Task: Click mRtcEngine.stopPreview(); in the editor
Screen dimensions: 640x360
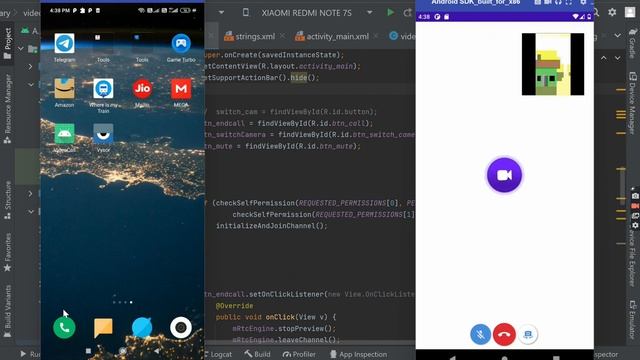Action: pos(284,329)
